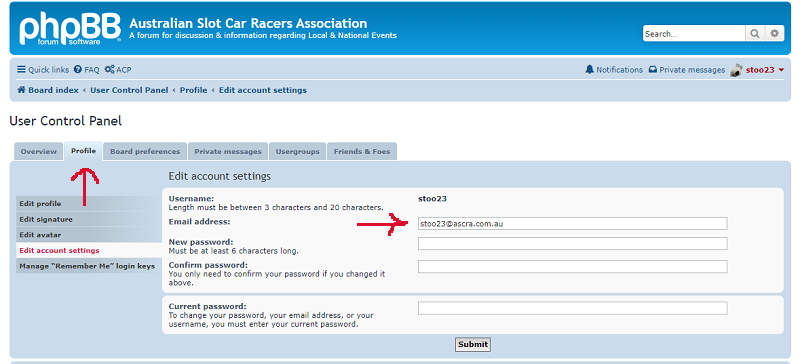The height and width of the screenshot is (364, 800).
Task: Select Edit account settings in sidebar
Action: point(89,251)
